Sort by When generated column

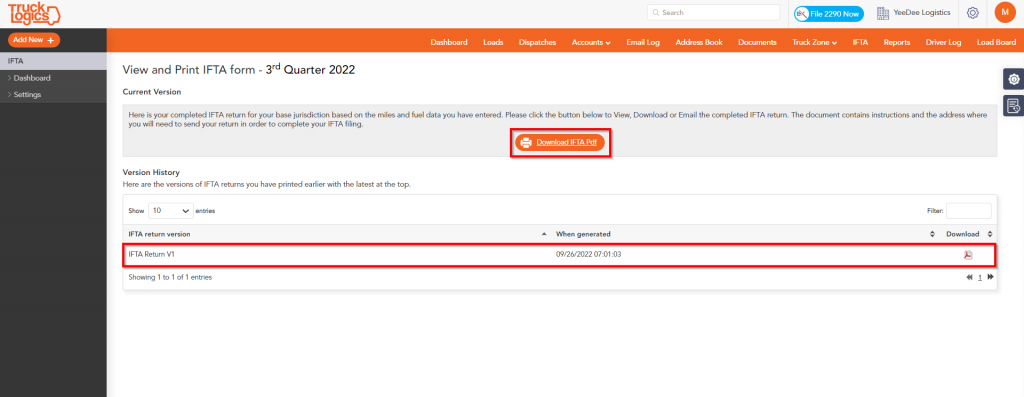[583, 234]
